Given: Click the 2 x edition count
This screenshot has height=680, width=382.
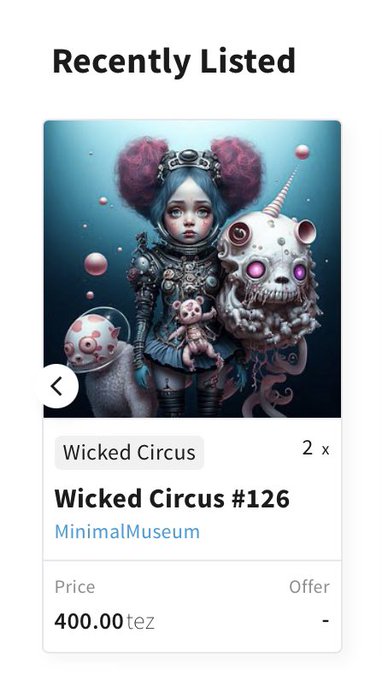Looking at the screenshot, I should tap(316, 449).
